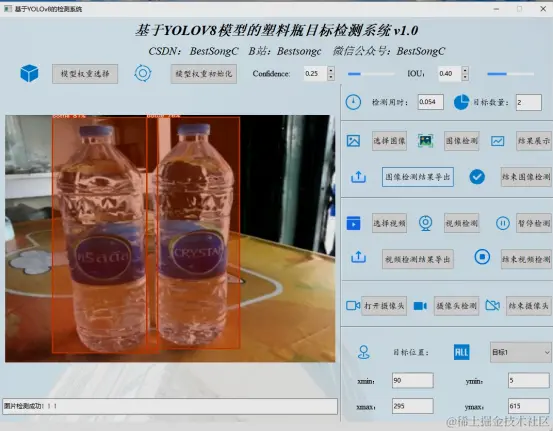This screenshot has height=432, width=554.
Task: Click the detected bottles result image
Action: pos(170,238)
